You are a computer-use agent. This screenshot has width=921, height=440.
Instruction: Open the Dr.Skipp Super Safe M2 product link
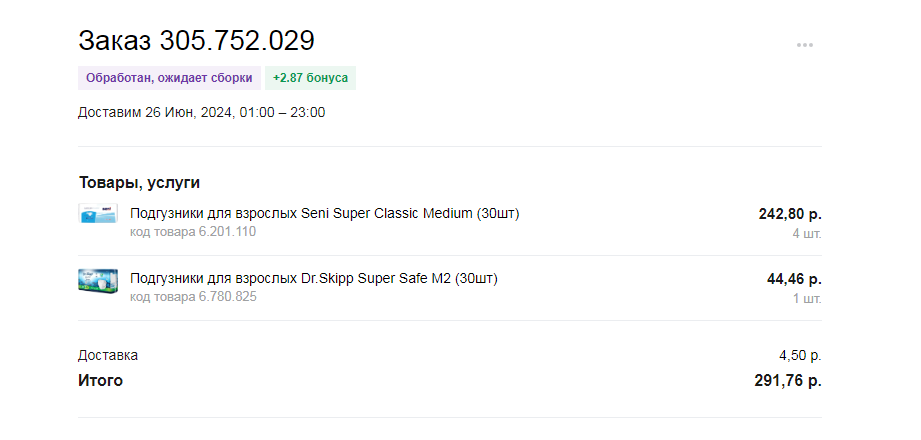pyautogui.click(x=313, y=278)
